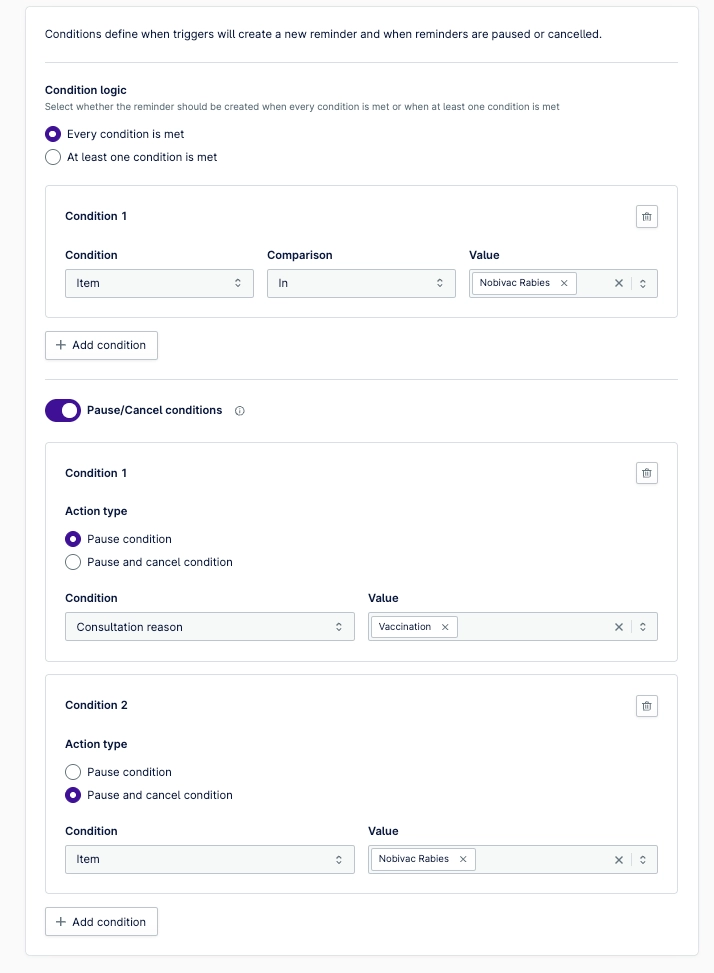Click trash icon for pause Condition 1
Viewport: 714px width, 973px height.
[x=646, y=473]
